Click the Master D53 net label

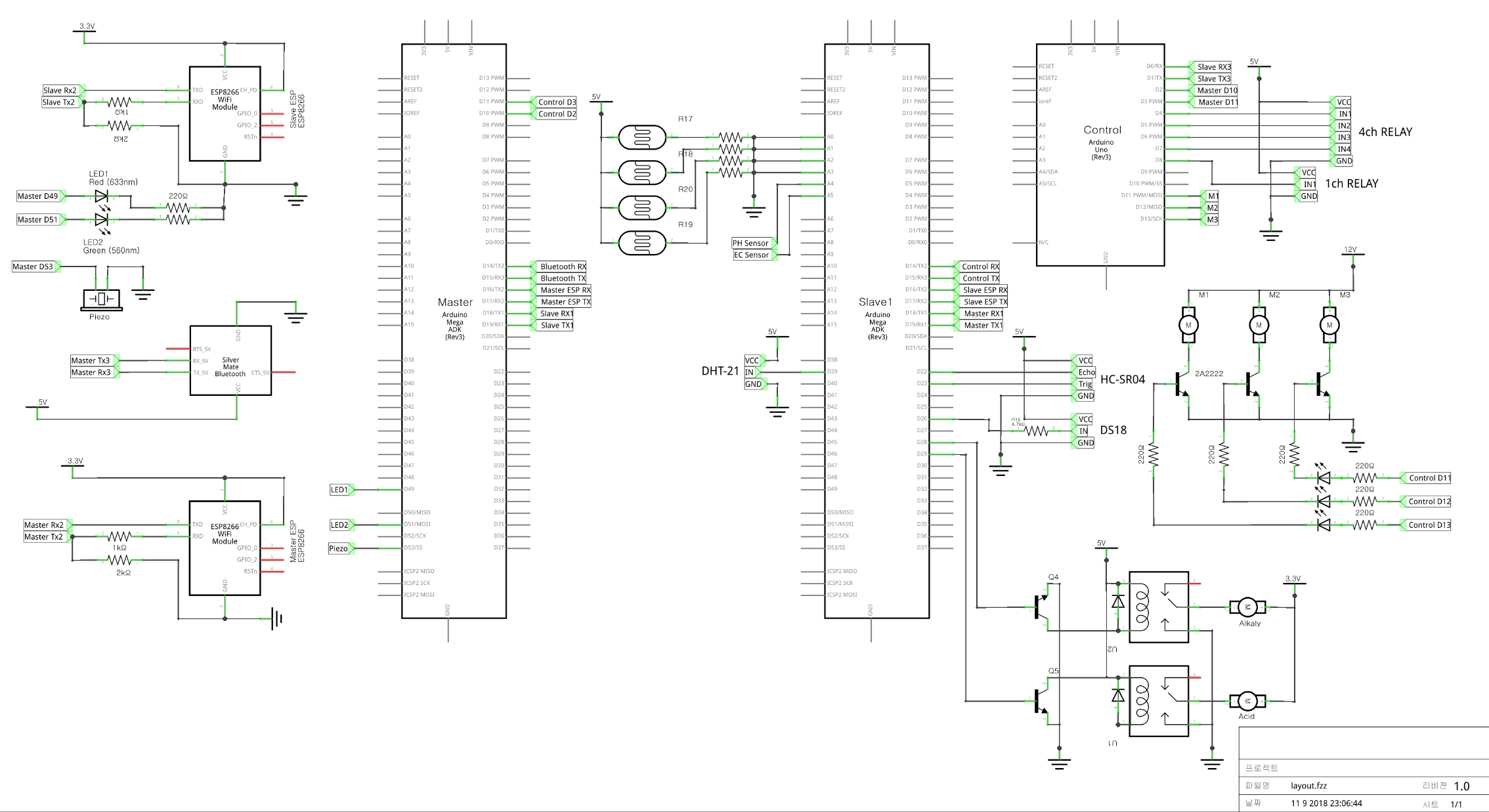tap(36, 267)
